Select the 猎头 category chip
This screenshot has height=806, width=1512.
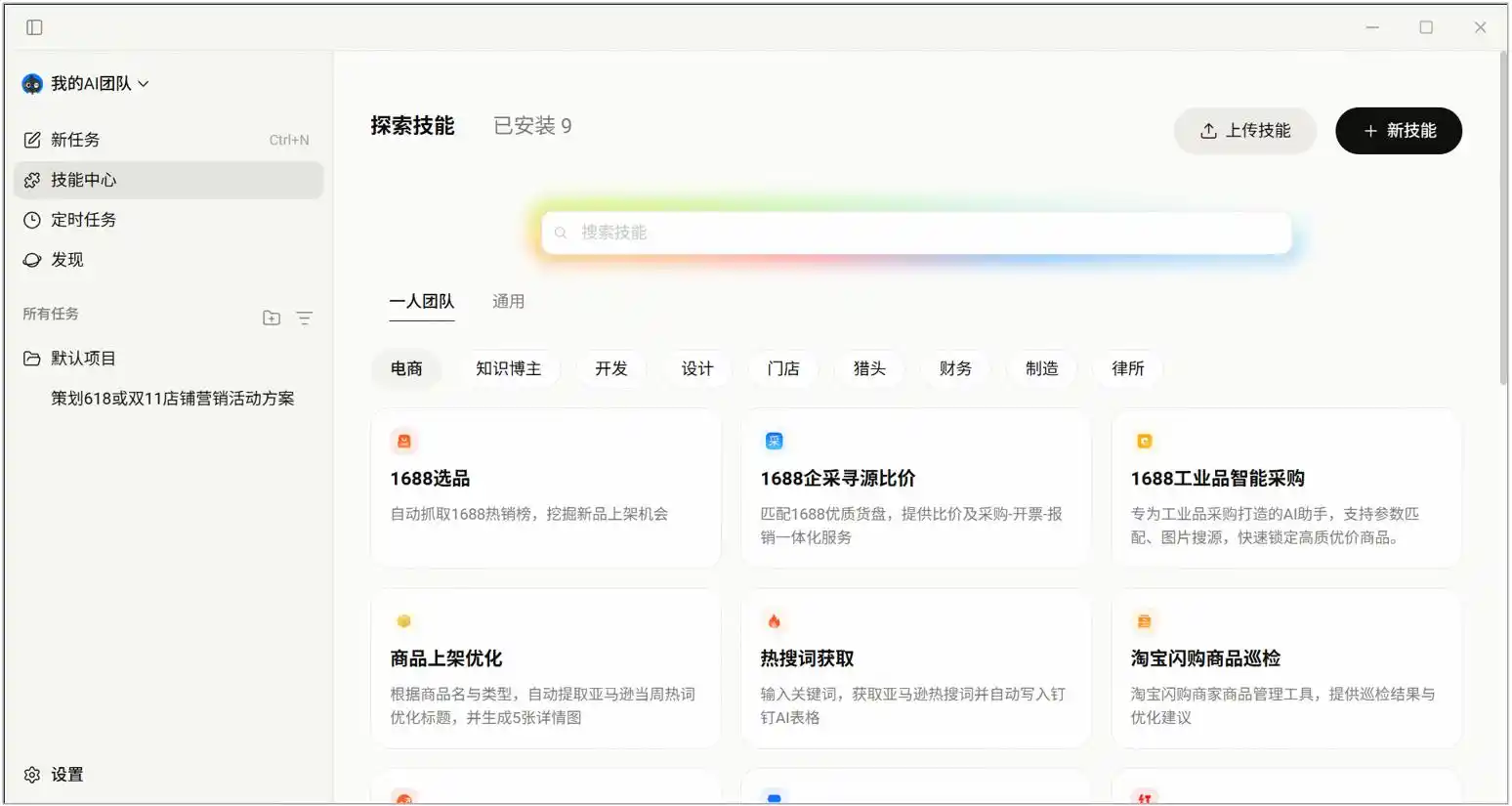point(869,368)
